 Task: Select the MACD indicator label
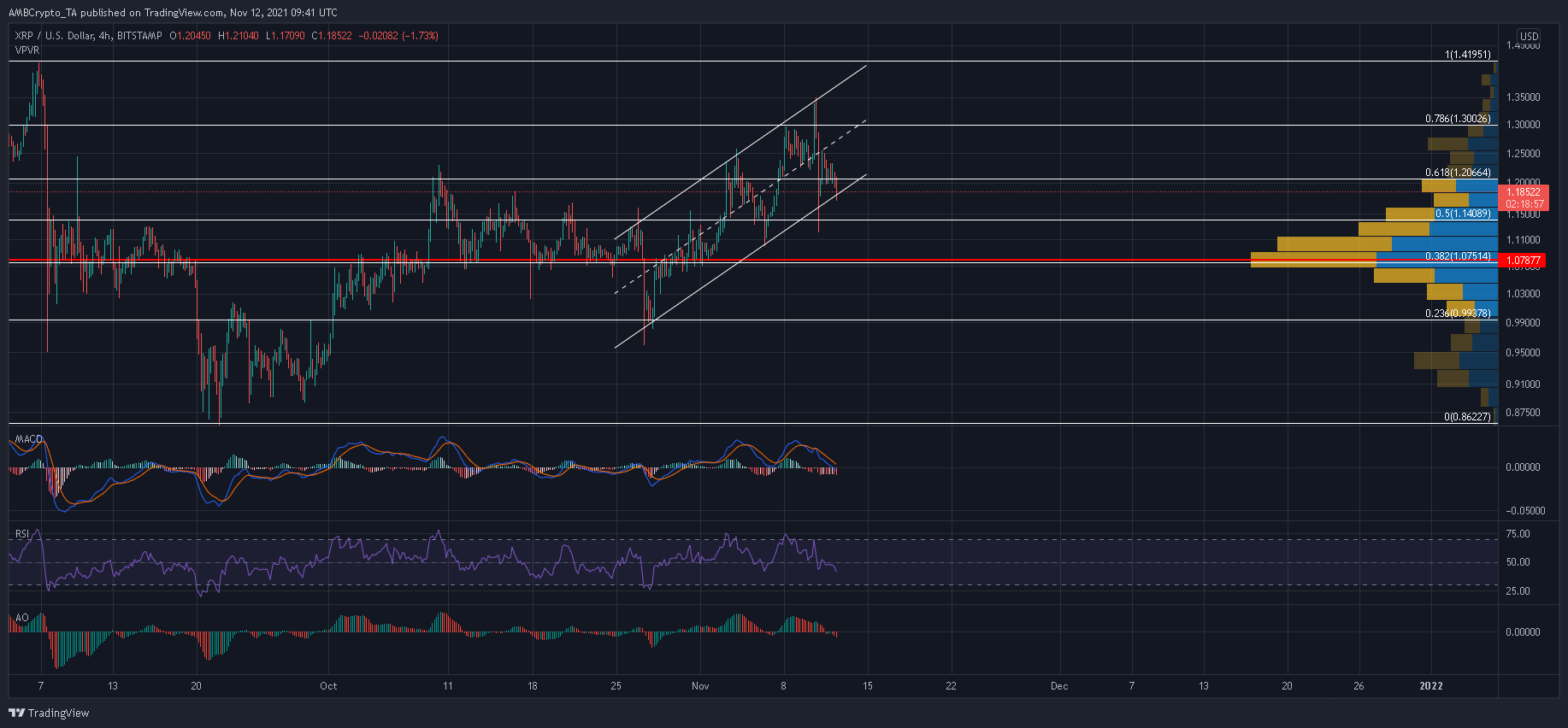[28, 439]
